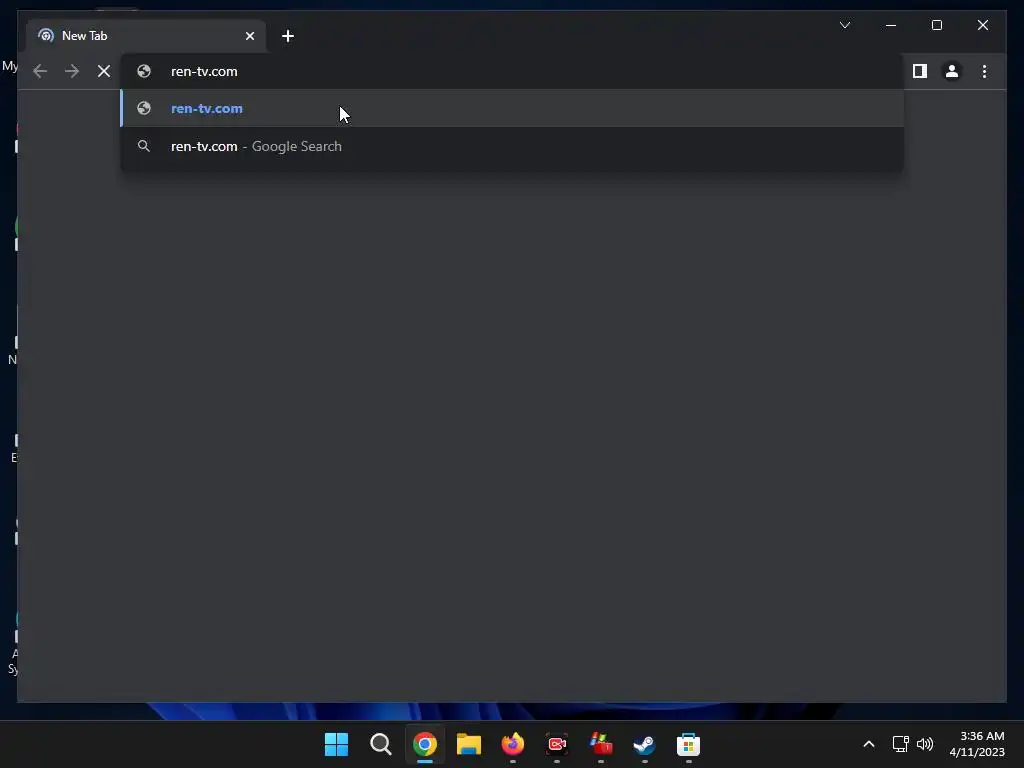Viewport: 1024px width, 768px height.
Task: Open Steam from the taskbar
Action: point(645,744)
